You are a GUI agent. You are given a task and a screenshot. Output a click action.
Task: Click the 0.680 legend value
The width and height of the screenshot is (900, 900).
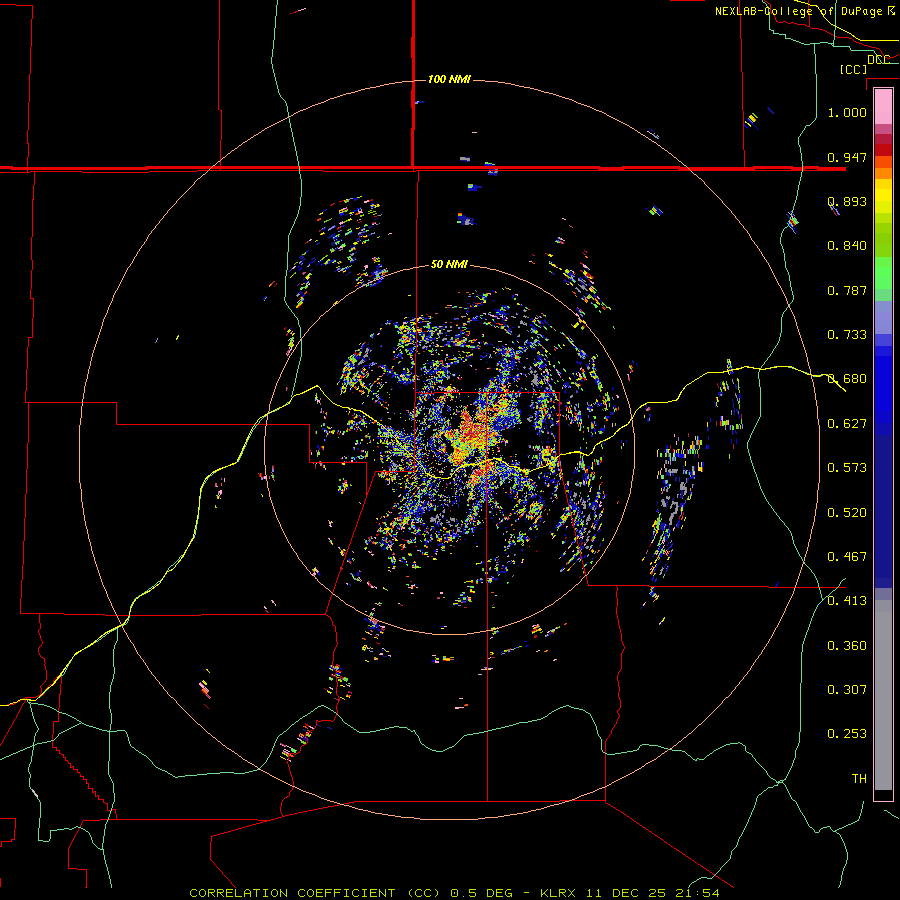coord(847,379)
